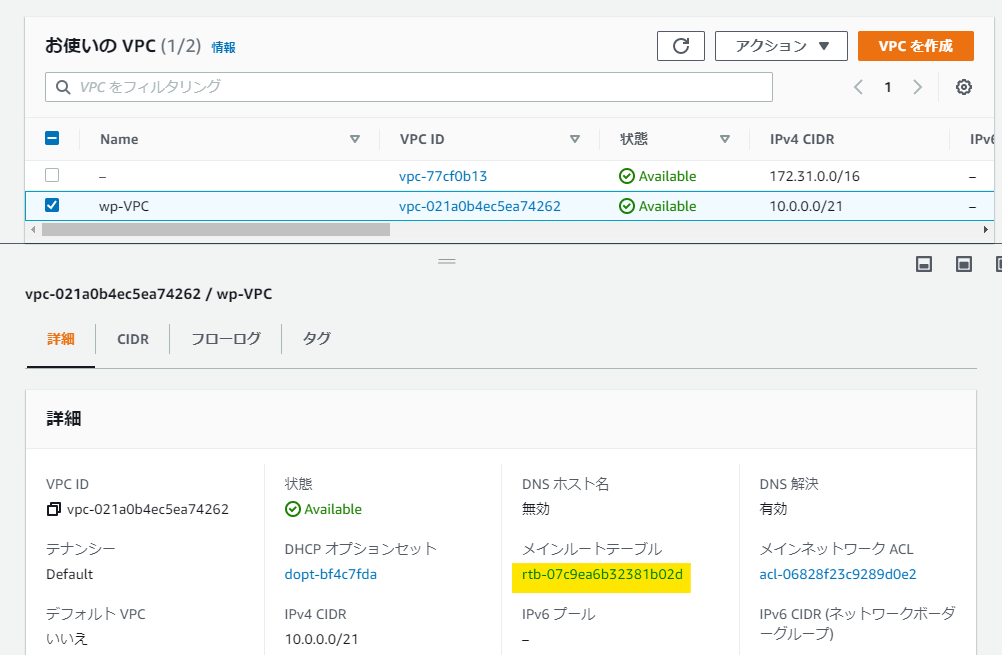
Task: Click the 10.0.0.0/21 table cell
Action: [x=806, y=206]
